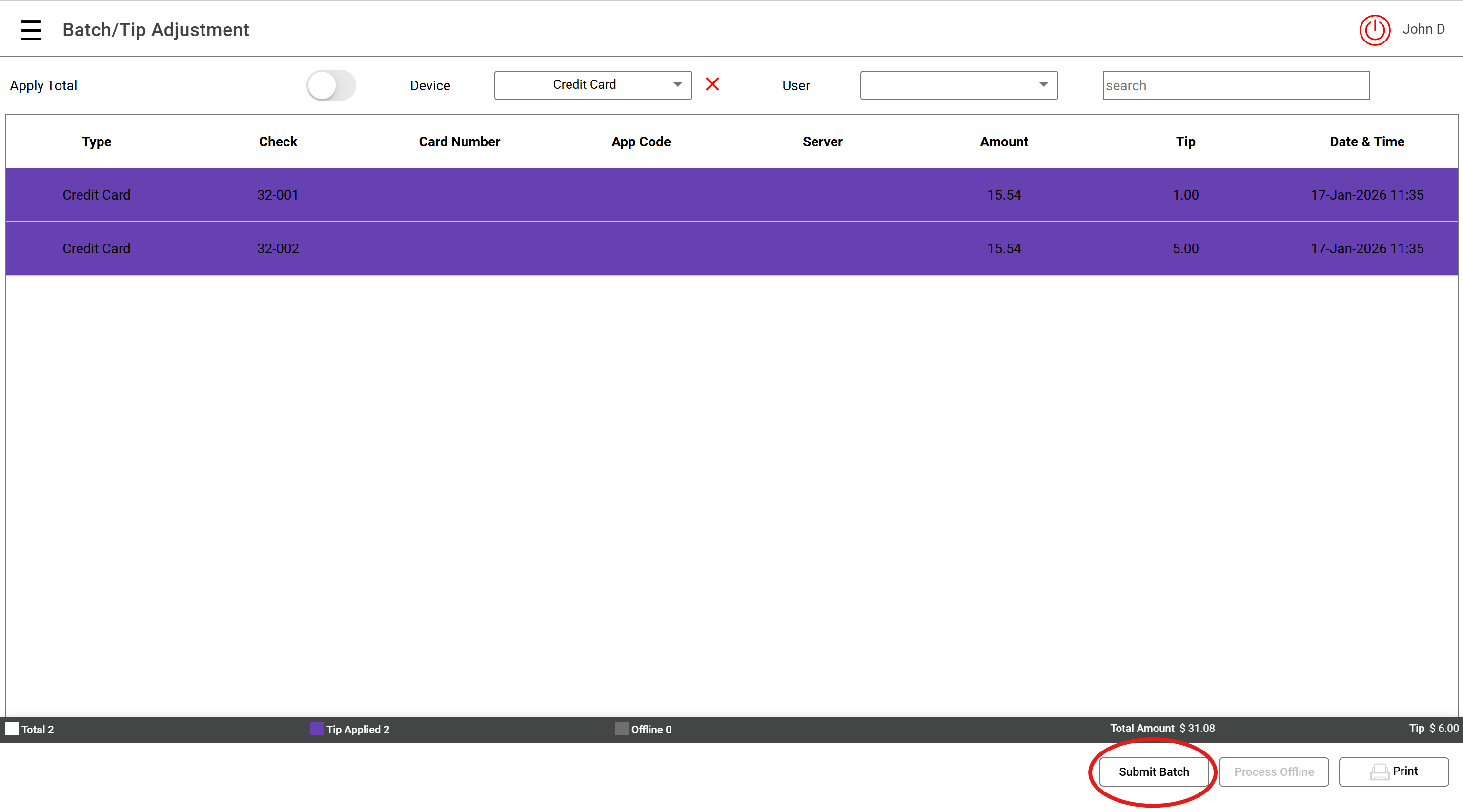
Task: Open the Device Credit Card dropdown
Action: coord(585,85)
